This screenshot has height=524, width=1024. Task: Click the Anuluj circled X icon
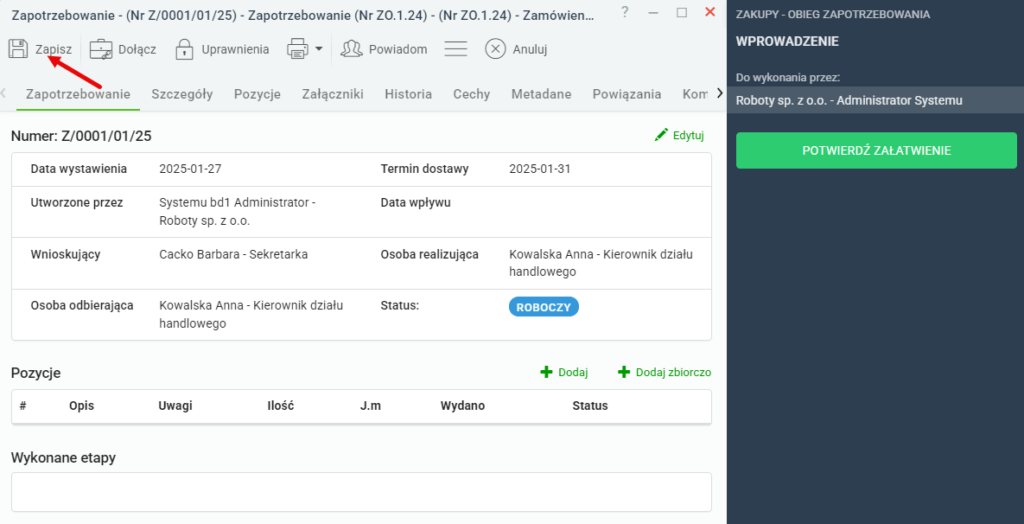pos(496,49)
